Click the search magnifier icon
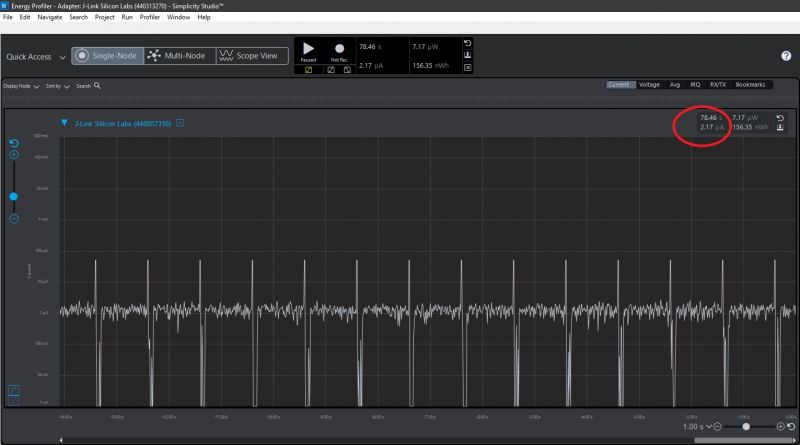The width and height of the screenshot is (800, 445). (x=97, y=86)
